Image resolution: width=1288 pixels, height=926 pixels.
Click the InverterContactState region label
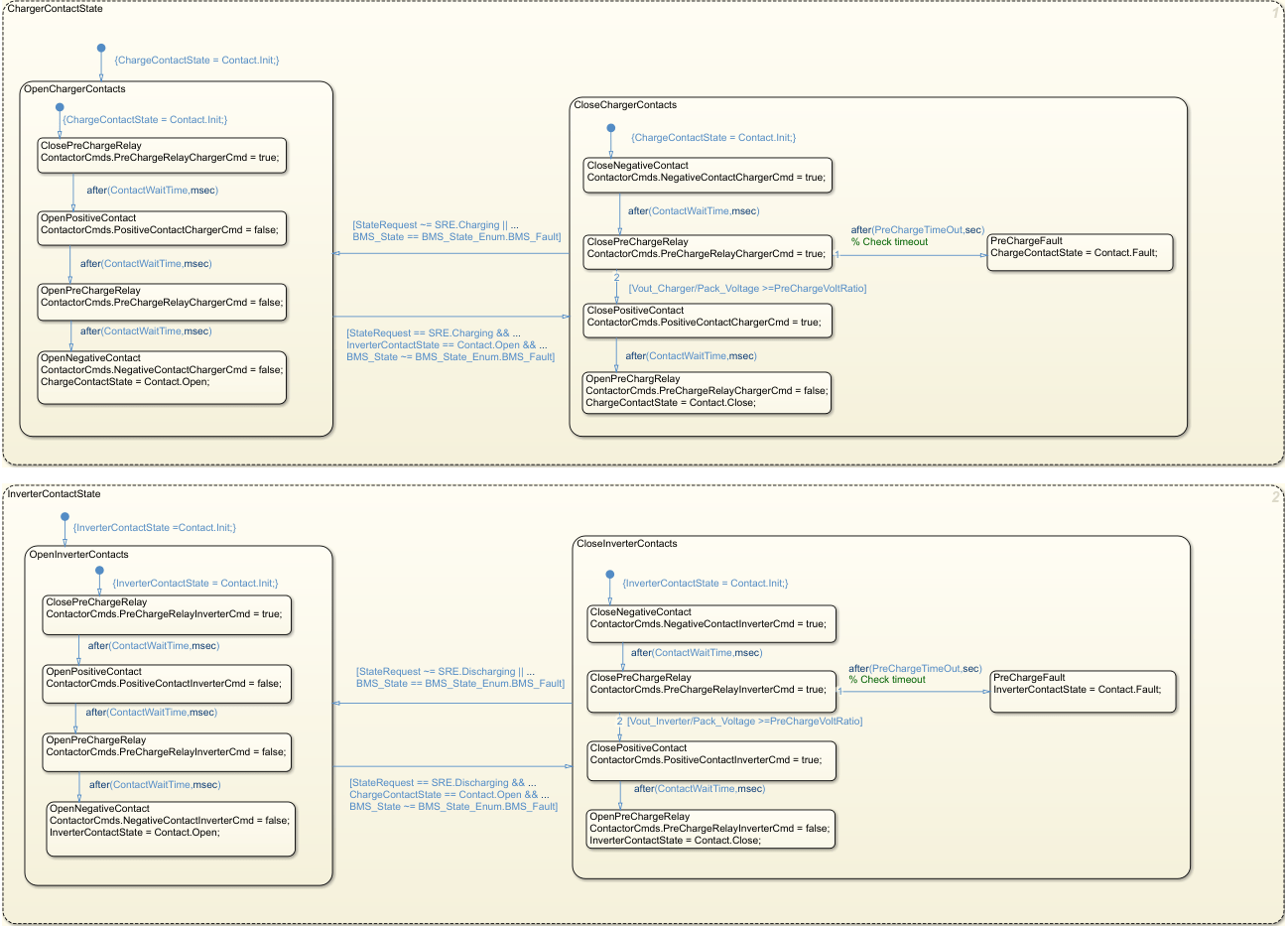pos(56,493)
